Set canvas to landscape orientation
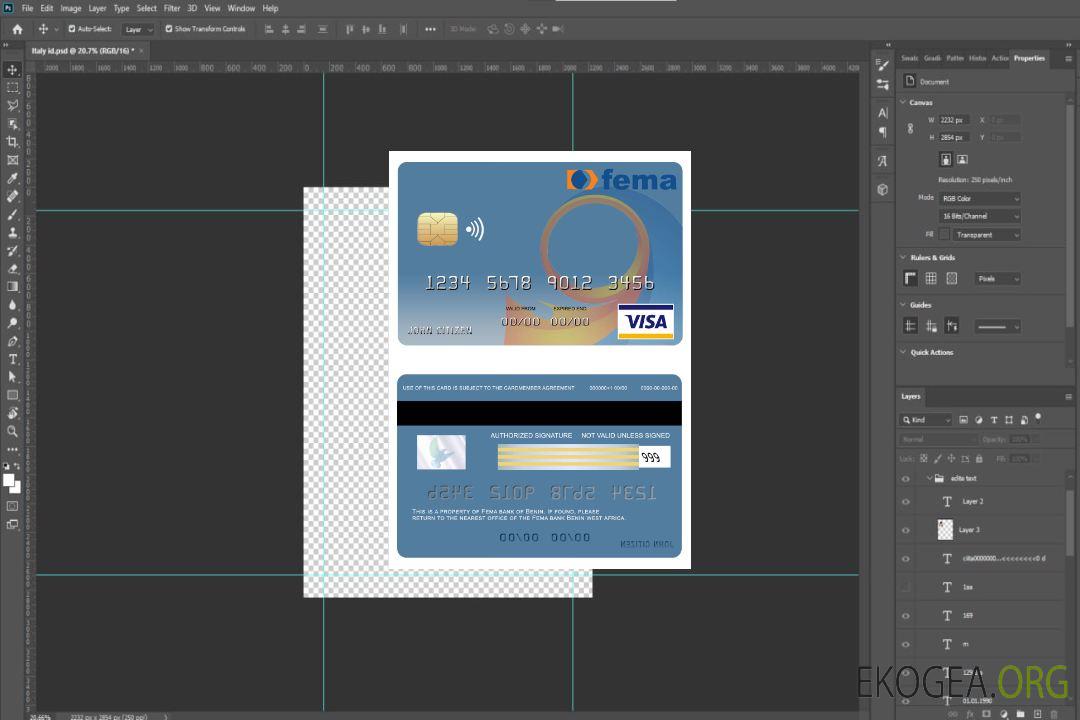 pos(962,159)
